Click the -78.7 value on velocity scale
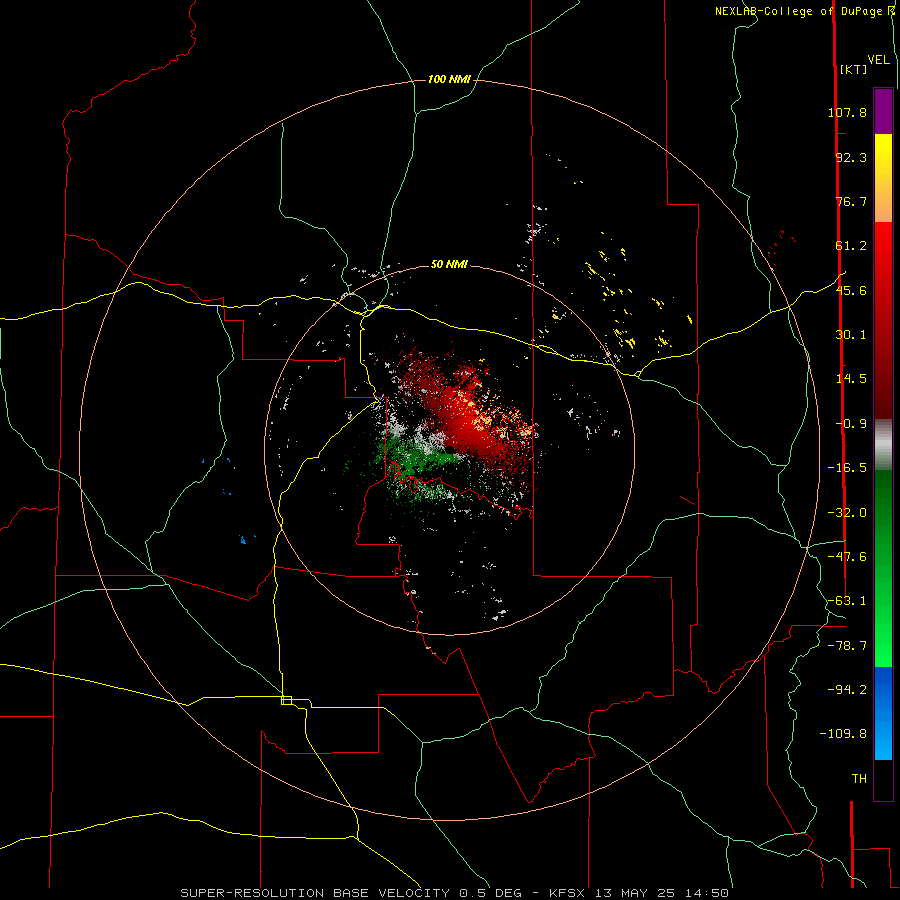 pyautogui.click(x=847, y=646)
